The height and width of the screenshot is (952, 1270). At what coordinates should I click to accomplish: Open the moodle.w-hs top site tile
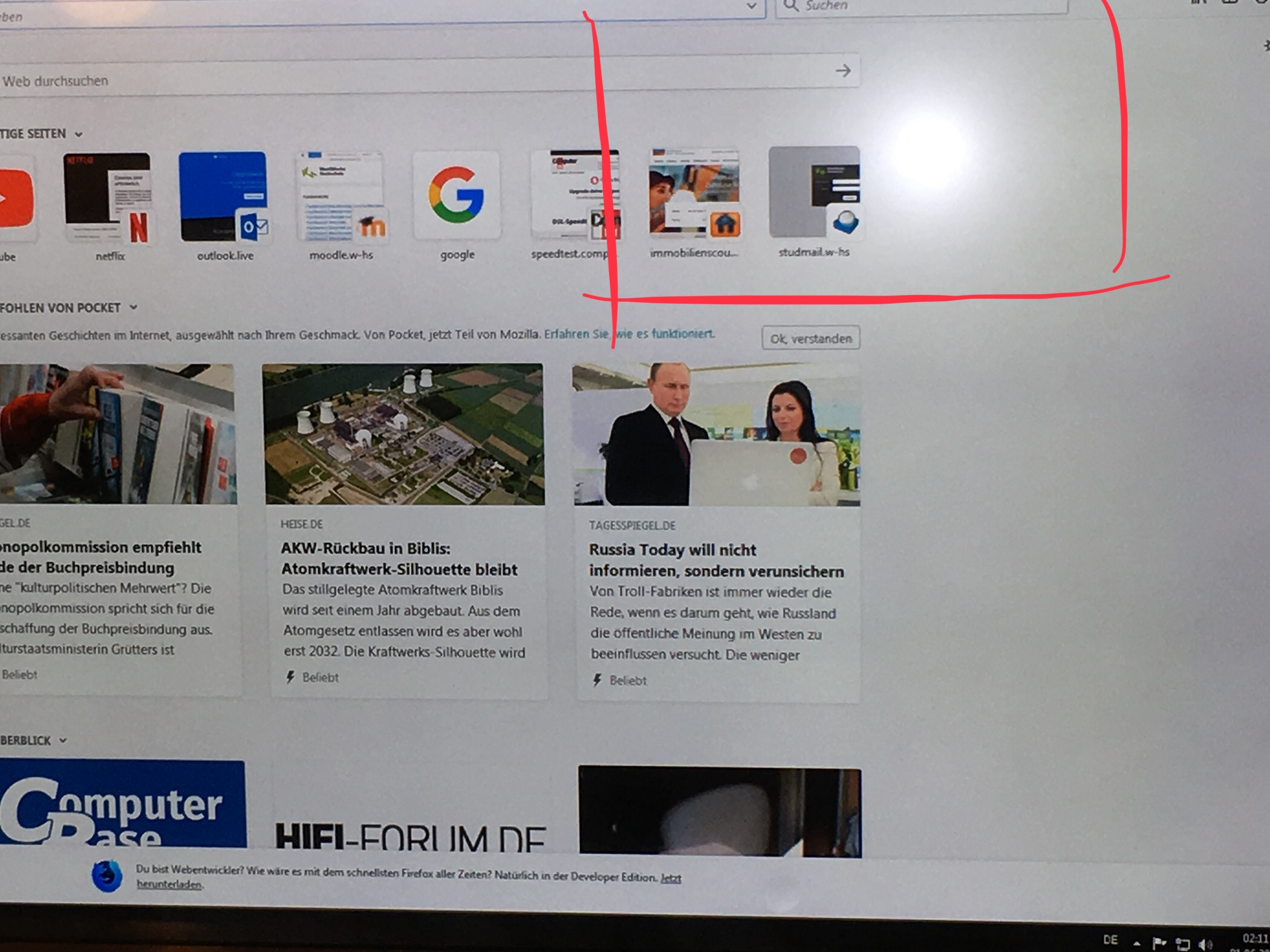click(340, 196)
